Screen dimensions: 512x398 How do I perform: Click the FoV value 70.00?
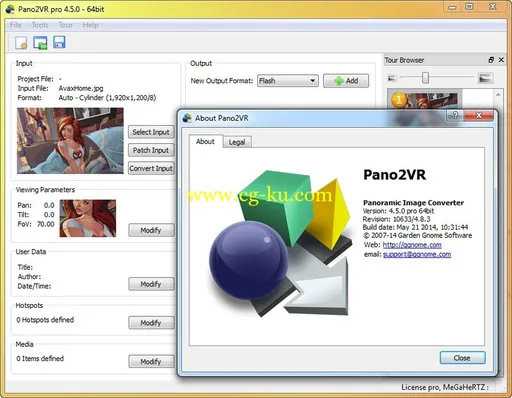(46, 224)
